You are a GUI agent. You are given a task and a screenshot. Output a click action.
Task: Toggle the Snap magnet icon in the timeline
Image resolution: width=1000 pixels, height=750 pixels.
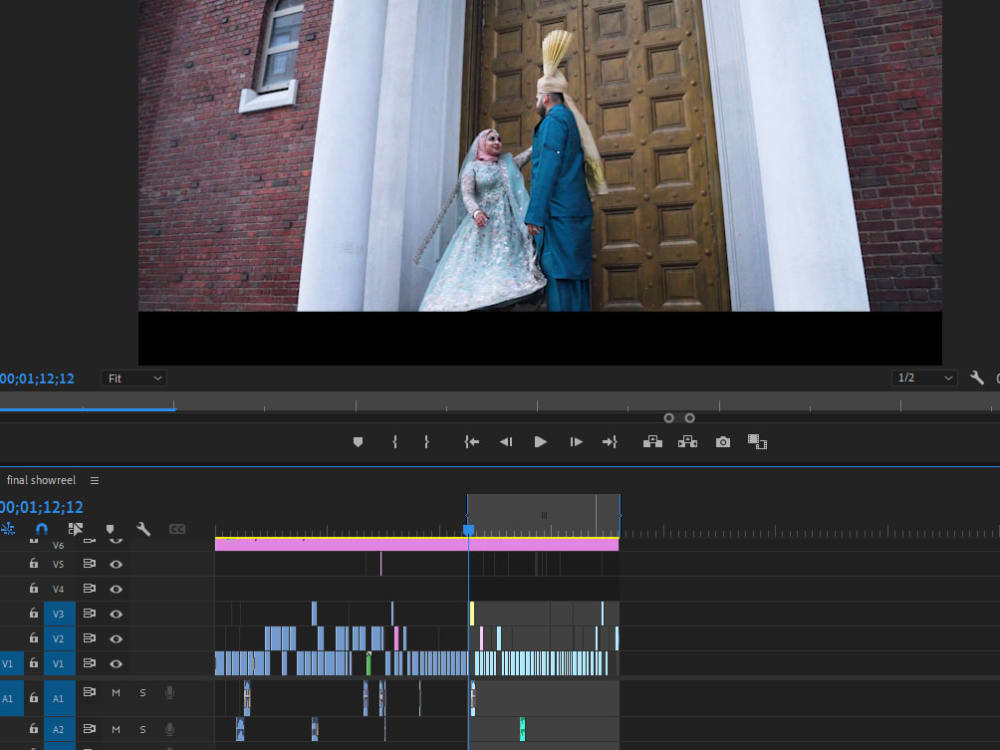point(41,528)
